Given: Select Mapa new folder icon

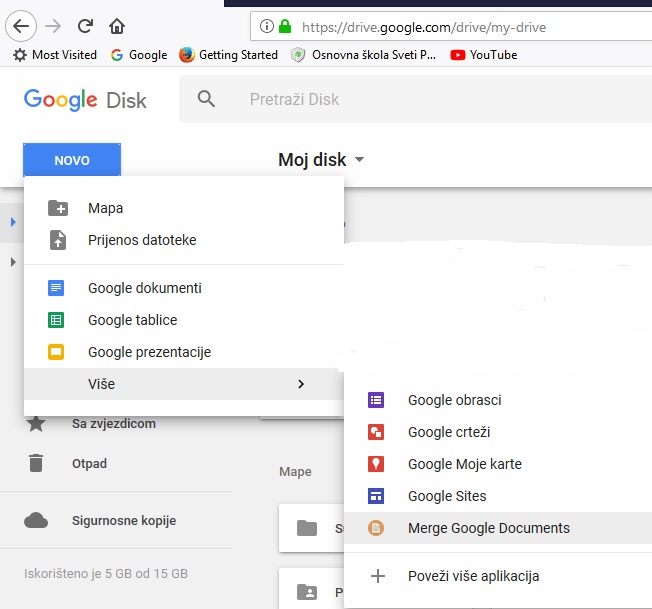Looking at the screenshot, I should click(58, 208).
